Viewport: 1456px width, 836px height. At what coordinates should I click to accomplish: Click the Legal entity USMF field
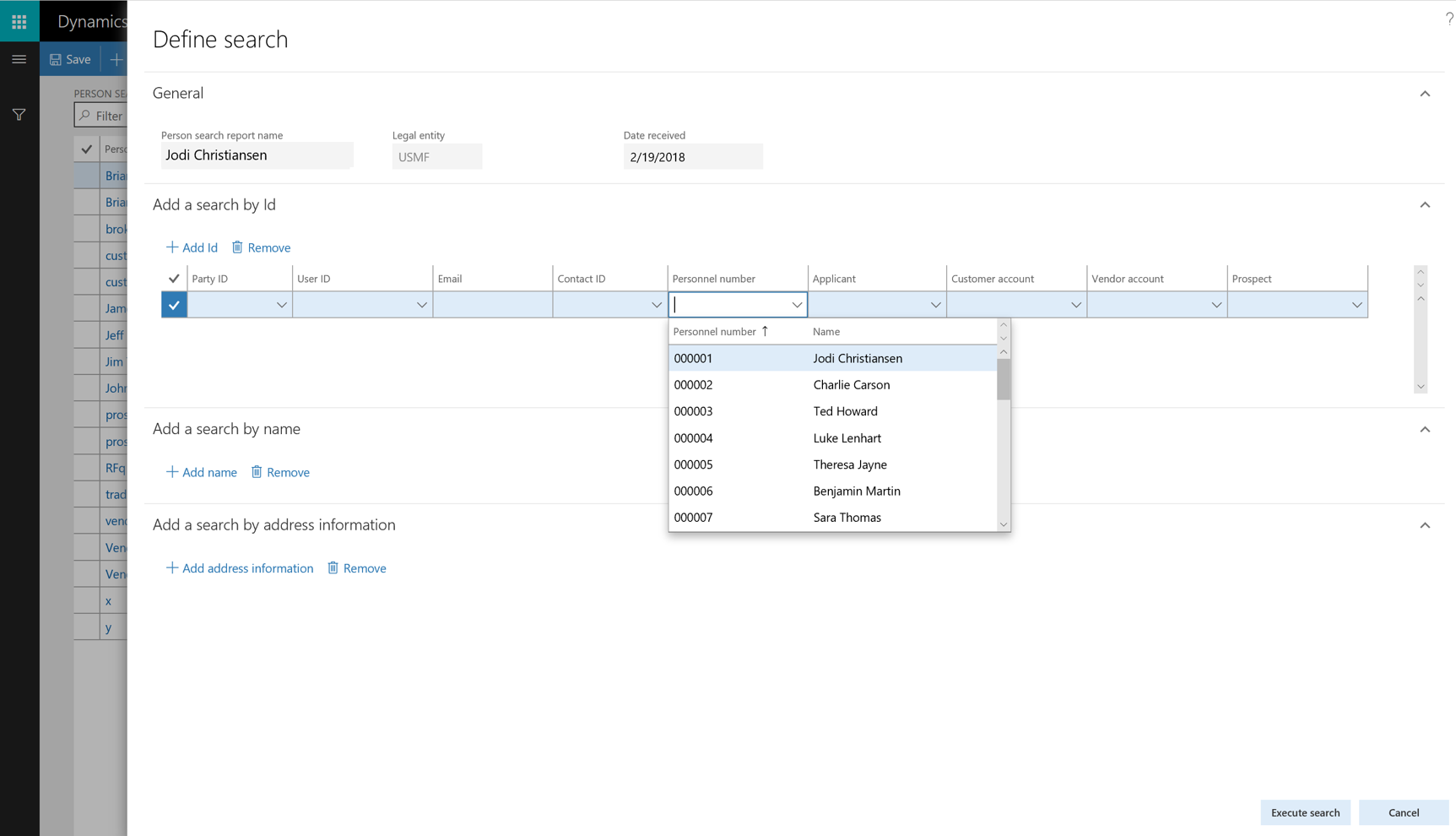click(x=437, y=156)
